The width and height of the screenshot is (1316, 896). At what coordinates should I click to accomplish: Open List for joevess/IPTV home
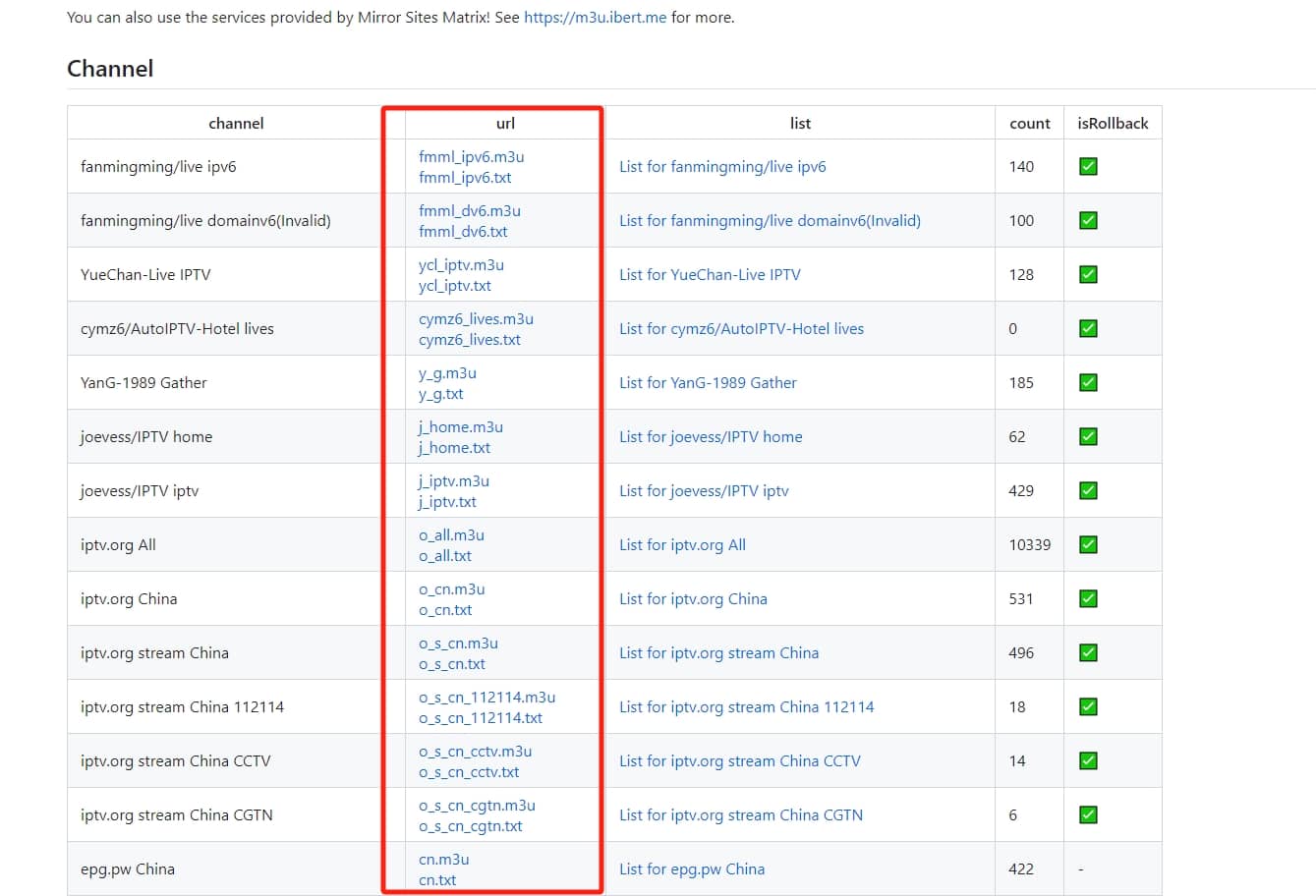point(711,436)
